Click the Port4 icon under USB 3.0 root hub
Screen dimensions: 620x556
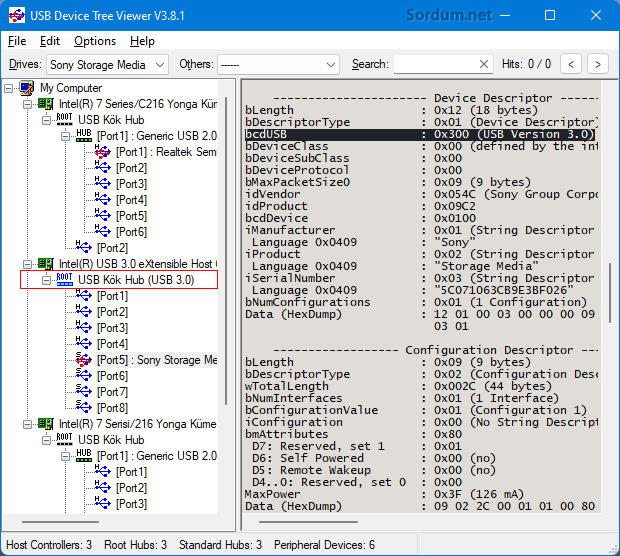[84, 344]
